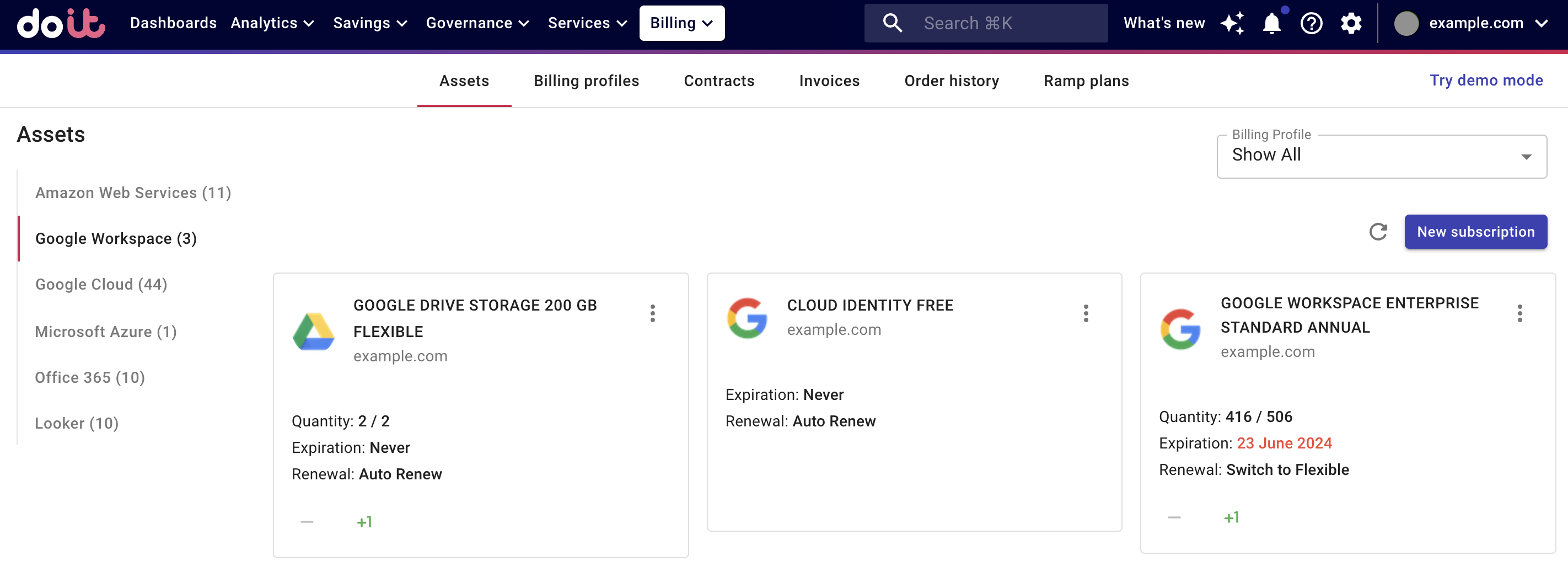The image size is (1568, 577).
Task: Click Google logo on Workspace Enterprise card
Action: tap(1180, 328)
